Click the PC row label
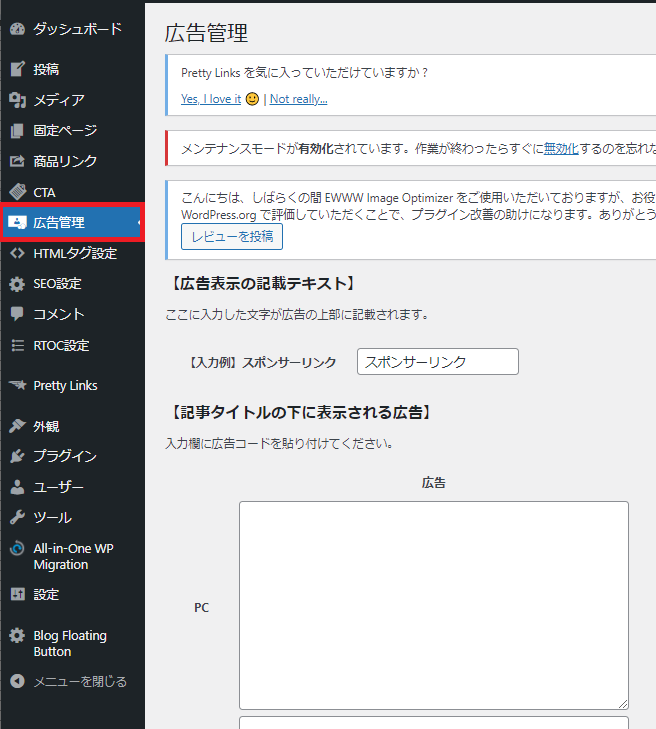 point(201,607)
